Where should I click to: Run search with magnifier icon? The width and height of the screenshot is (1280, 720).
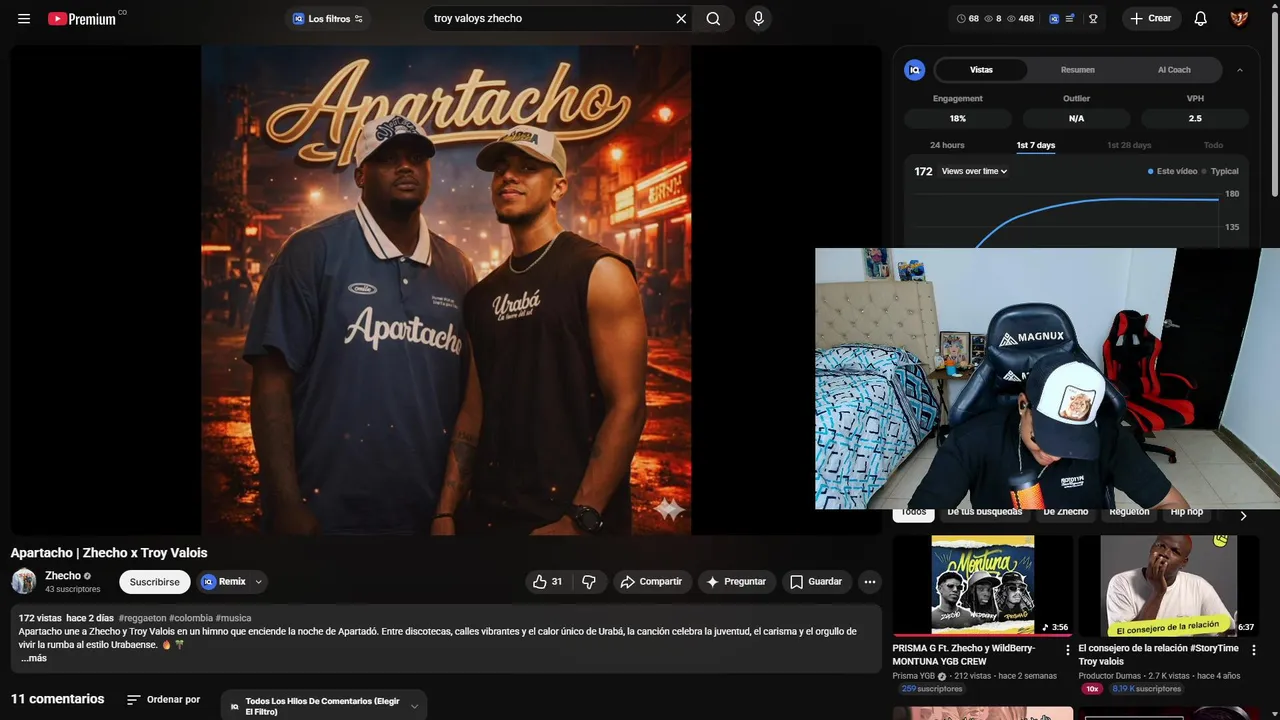[x=713, y=18]
